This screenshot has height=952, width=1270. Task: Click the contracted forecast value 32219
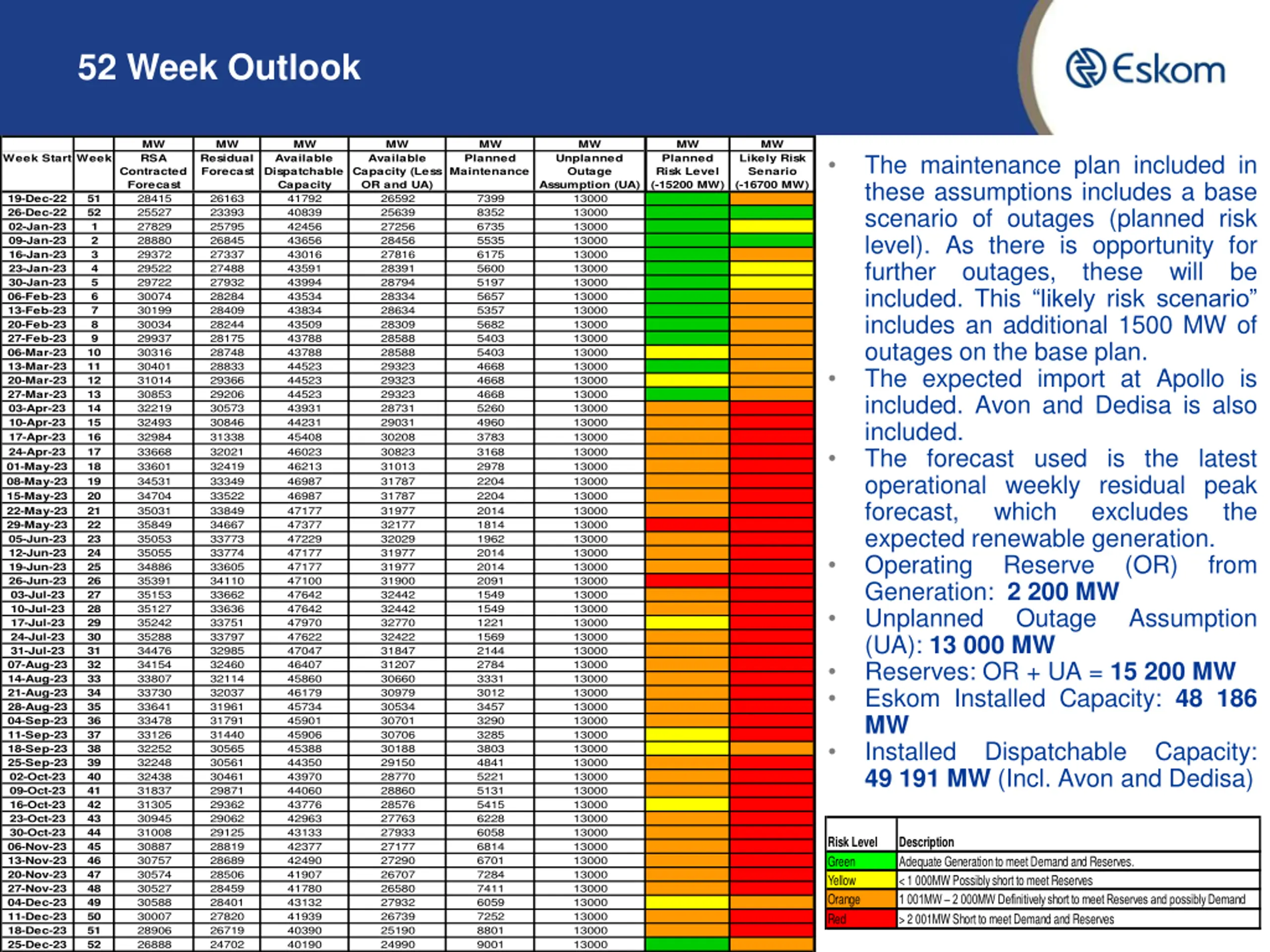[154, 408]
